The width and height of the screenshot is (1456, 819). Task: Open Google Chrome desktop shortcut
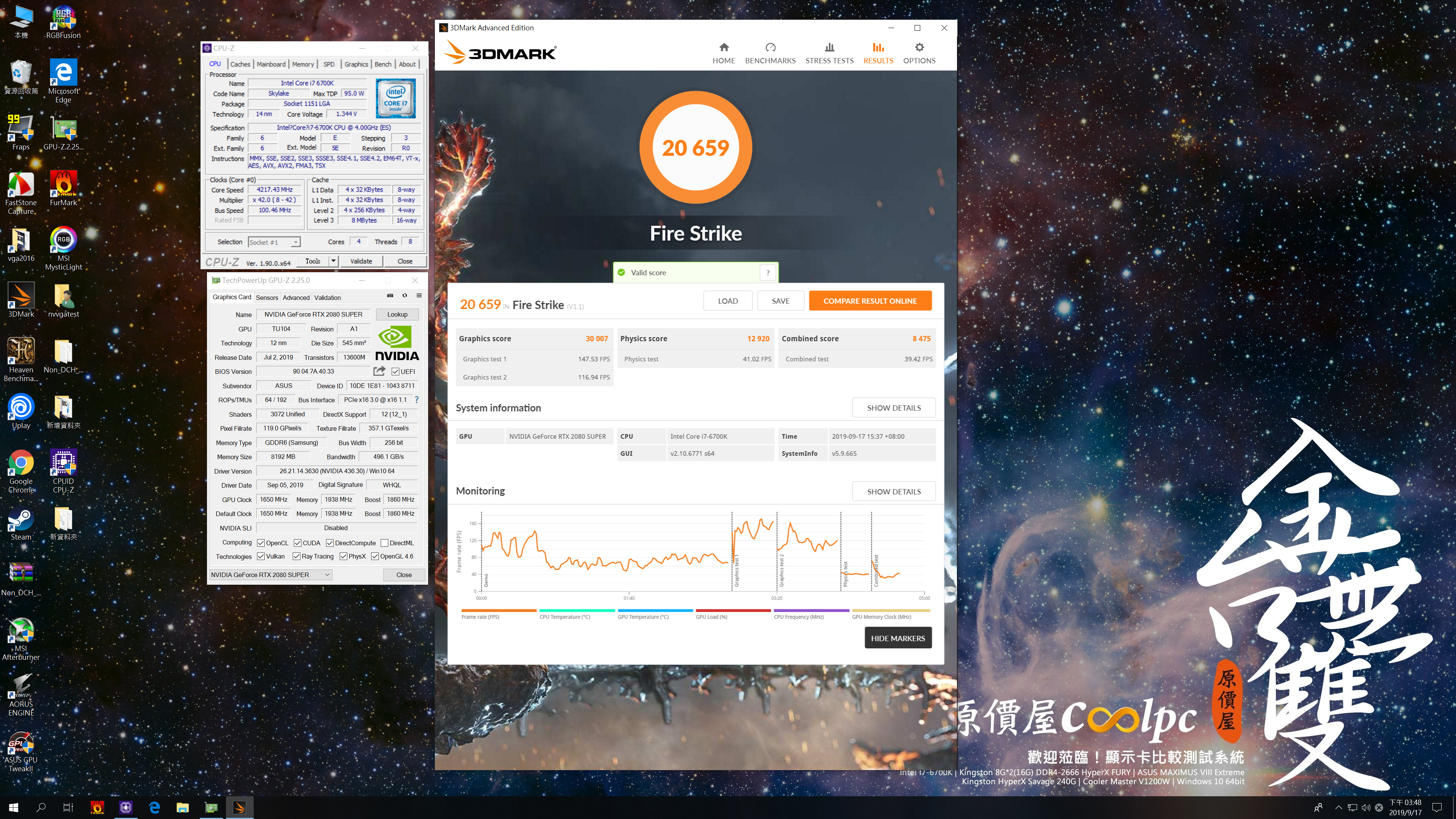[x=21, y=472]
